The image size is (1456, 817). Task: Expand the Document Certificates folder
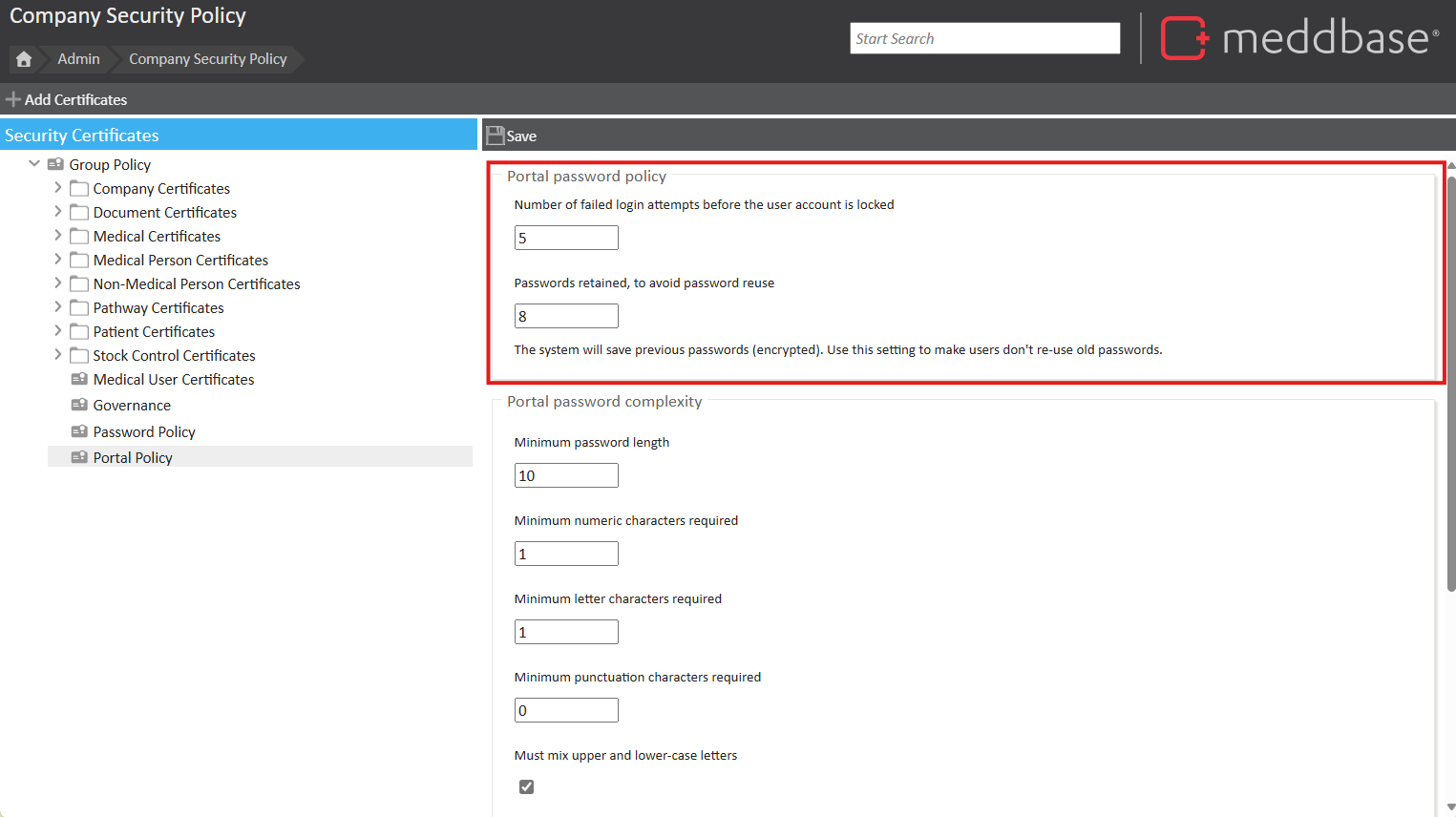click(x=58, y=211)
